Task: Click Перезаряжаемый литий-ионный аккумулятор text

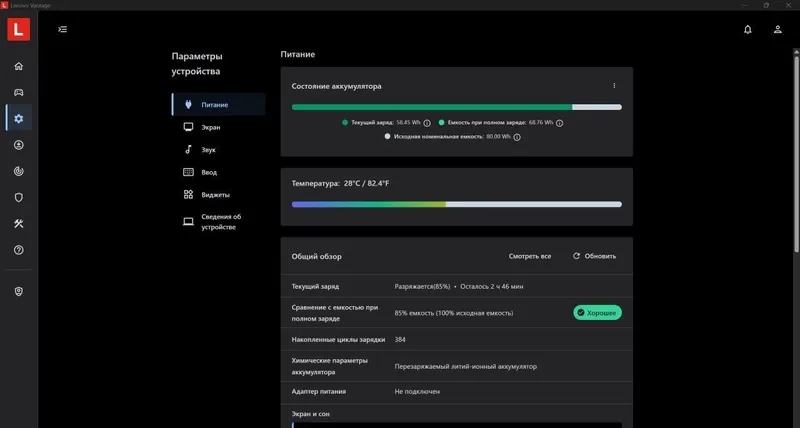Action: [465, 366]
